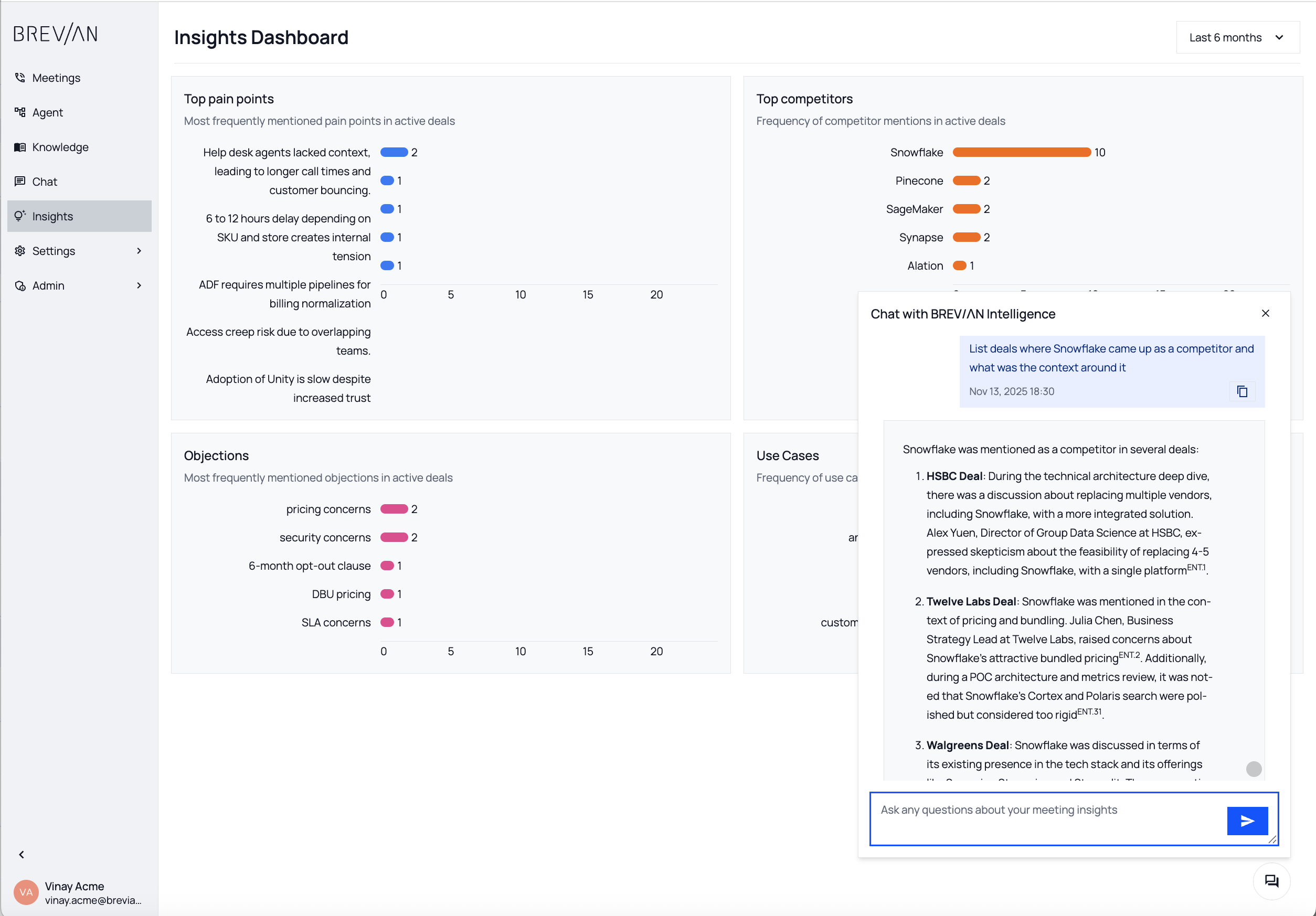Click the orange Snowflake competitor bar
Viewport: 1316px width, 916px height.
point(1022,153)
